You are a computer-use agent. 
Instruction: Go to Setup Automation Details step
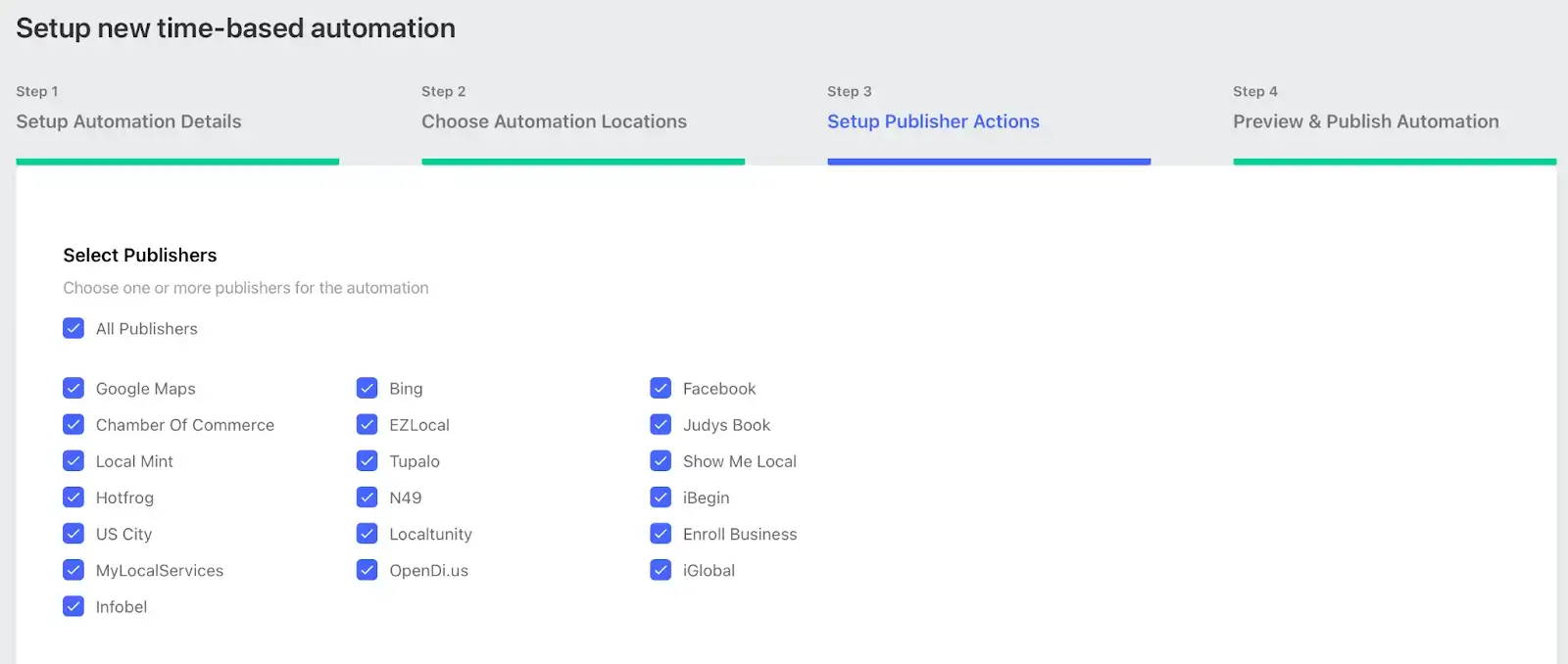coord(128,121)
